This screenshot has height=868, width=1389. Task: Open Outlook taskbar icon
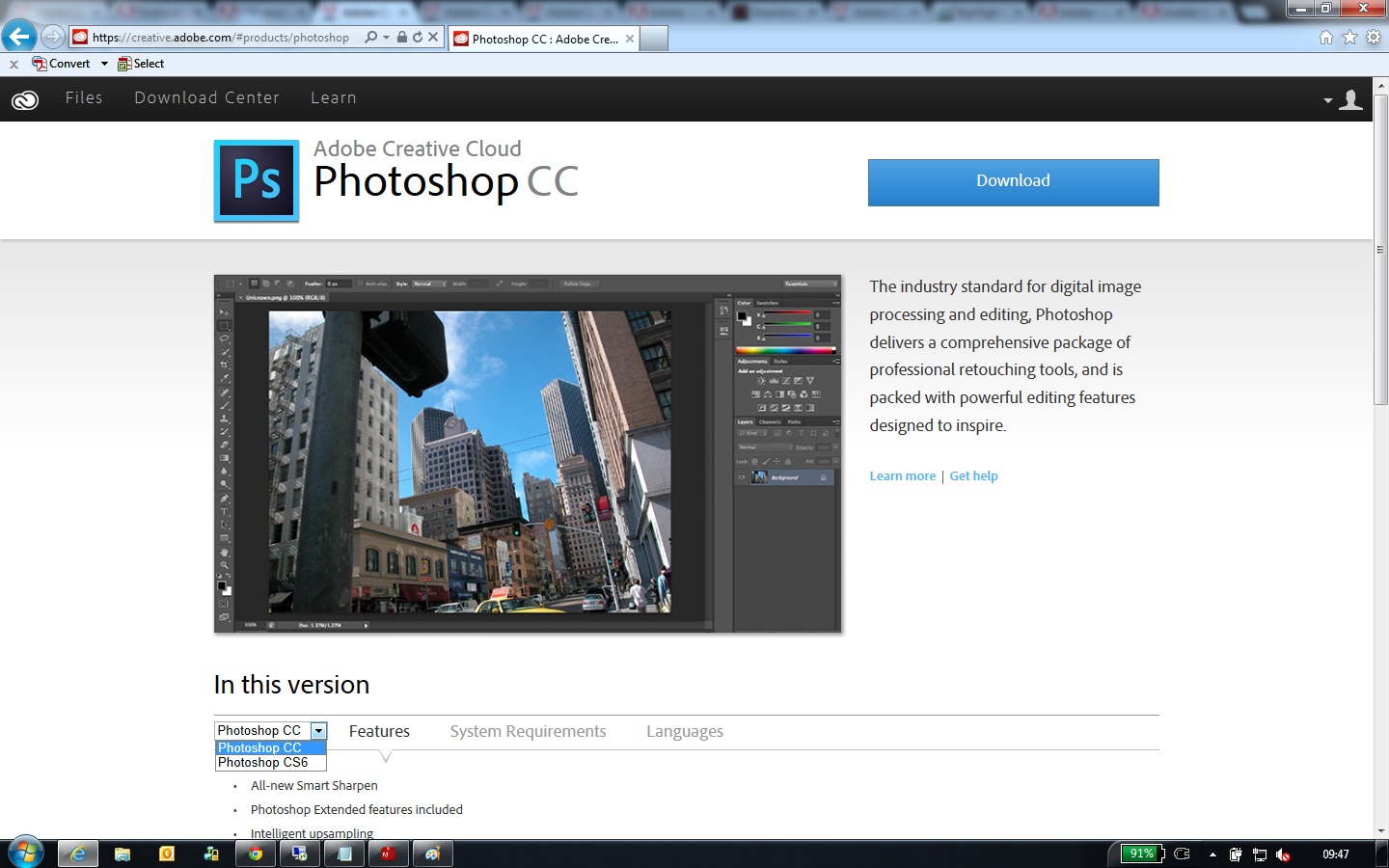pos(167,854)
